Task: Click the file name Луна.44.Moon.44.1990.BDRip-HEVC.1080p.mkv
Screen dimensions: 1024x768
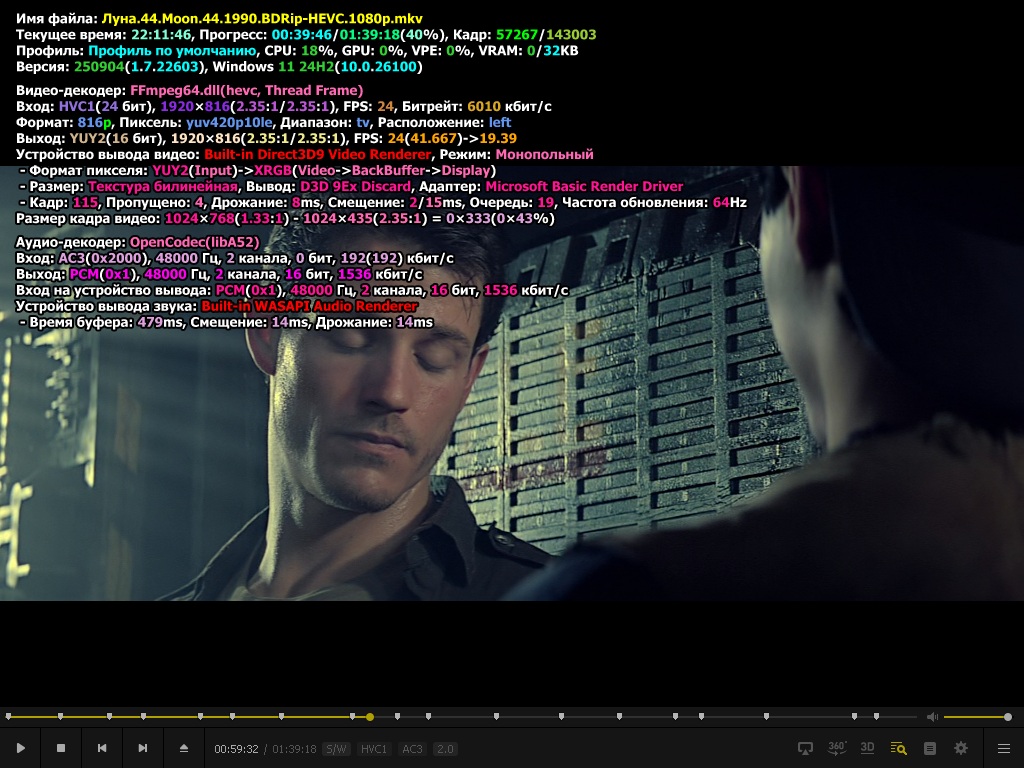Action: coord(262,18)
